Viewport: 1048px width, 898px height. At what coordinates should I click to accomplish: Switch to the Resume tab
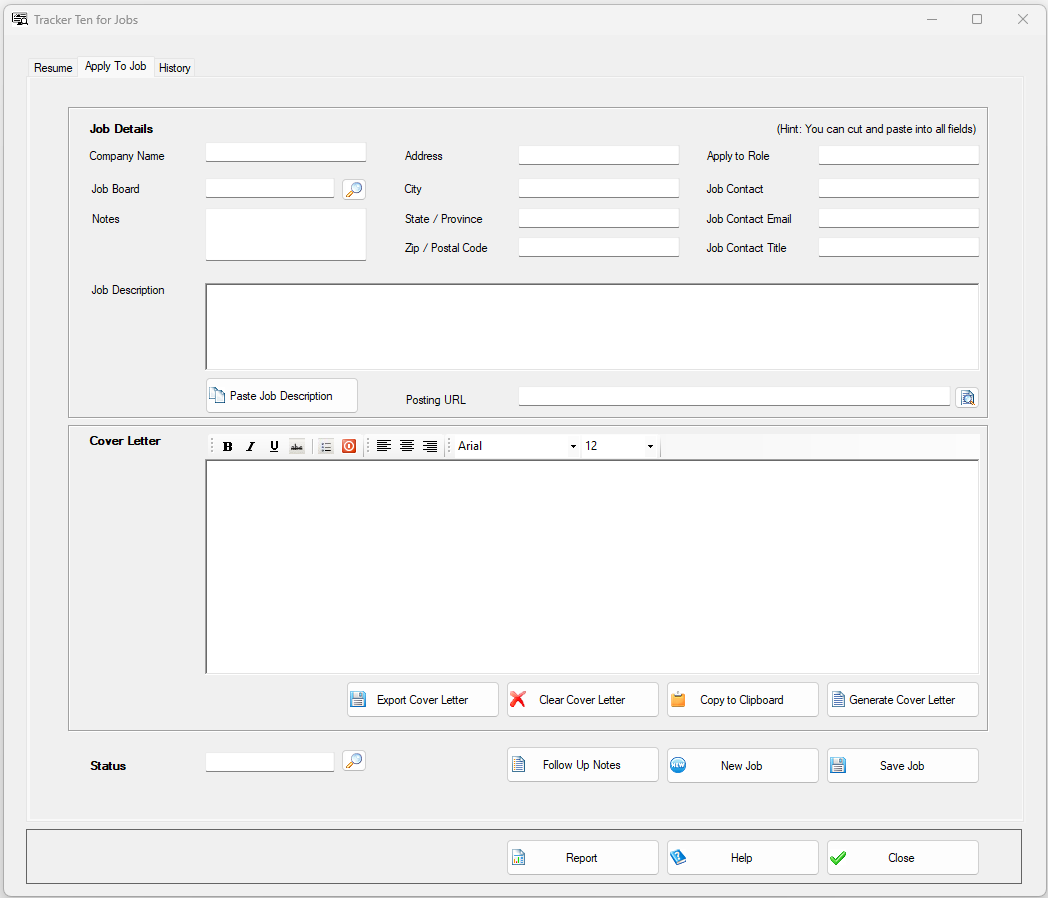coord(53,67)
